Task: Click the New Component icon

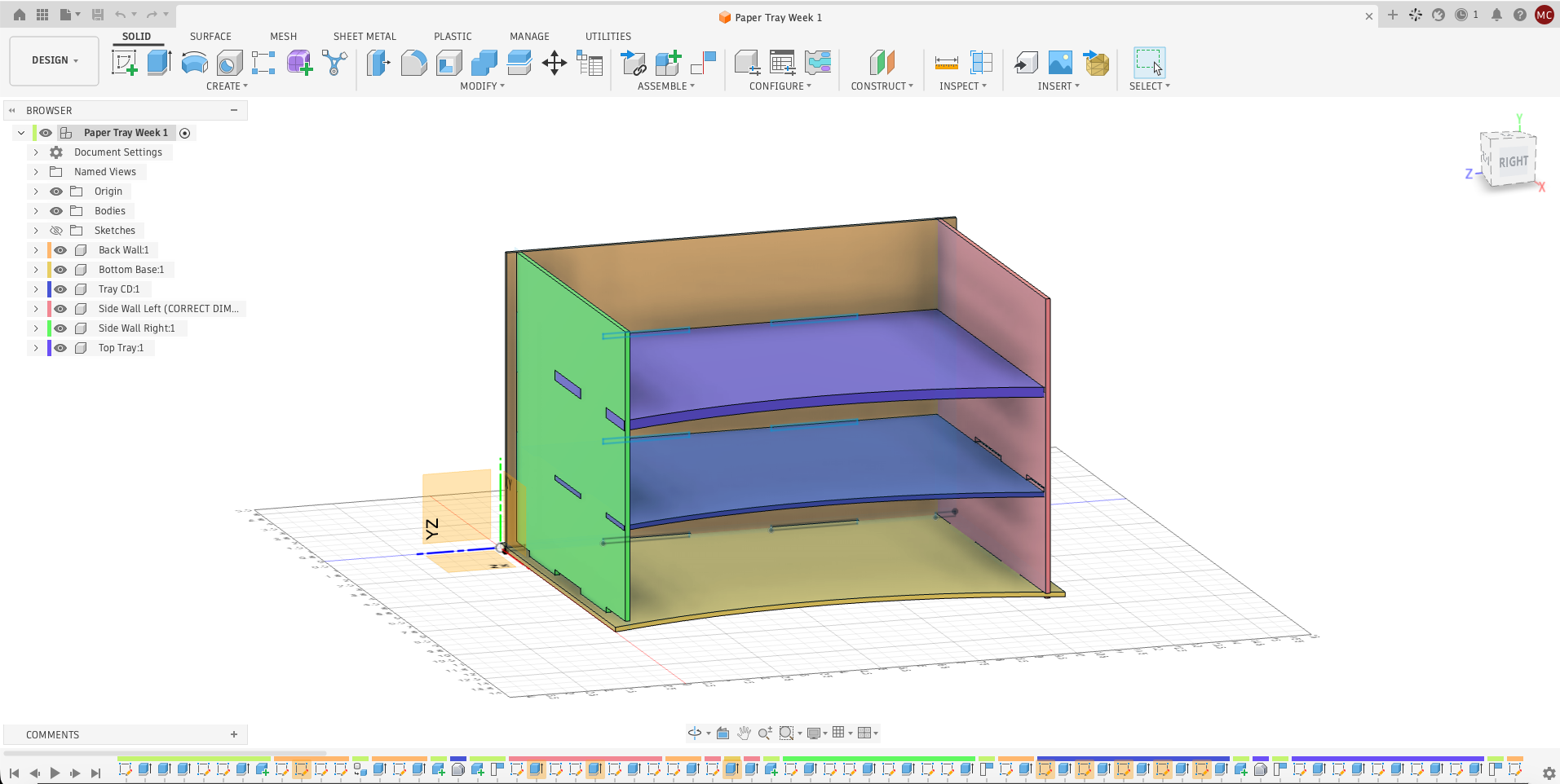Action: [x=668, y=63]
